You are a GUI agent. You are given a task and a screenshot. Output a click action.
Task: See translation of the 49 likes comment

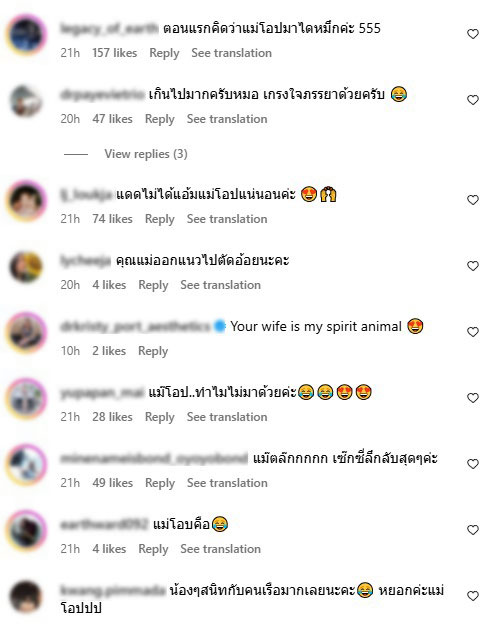(227, 483)
